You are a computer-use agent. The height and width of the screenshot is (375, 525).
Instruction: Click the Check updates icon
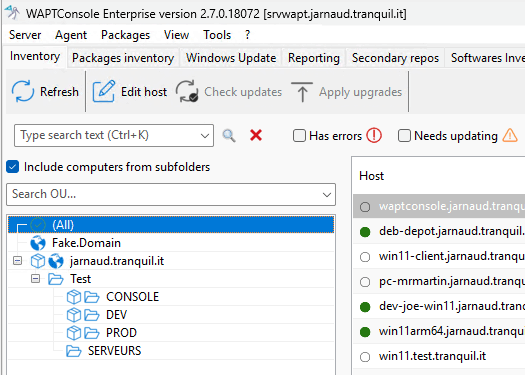coord(187,91)
